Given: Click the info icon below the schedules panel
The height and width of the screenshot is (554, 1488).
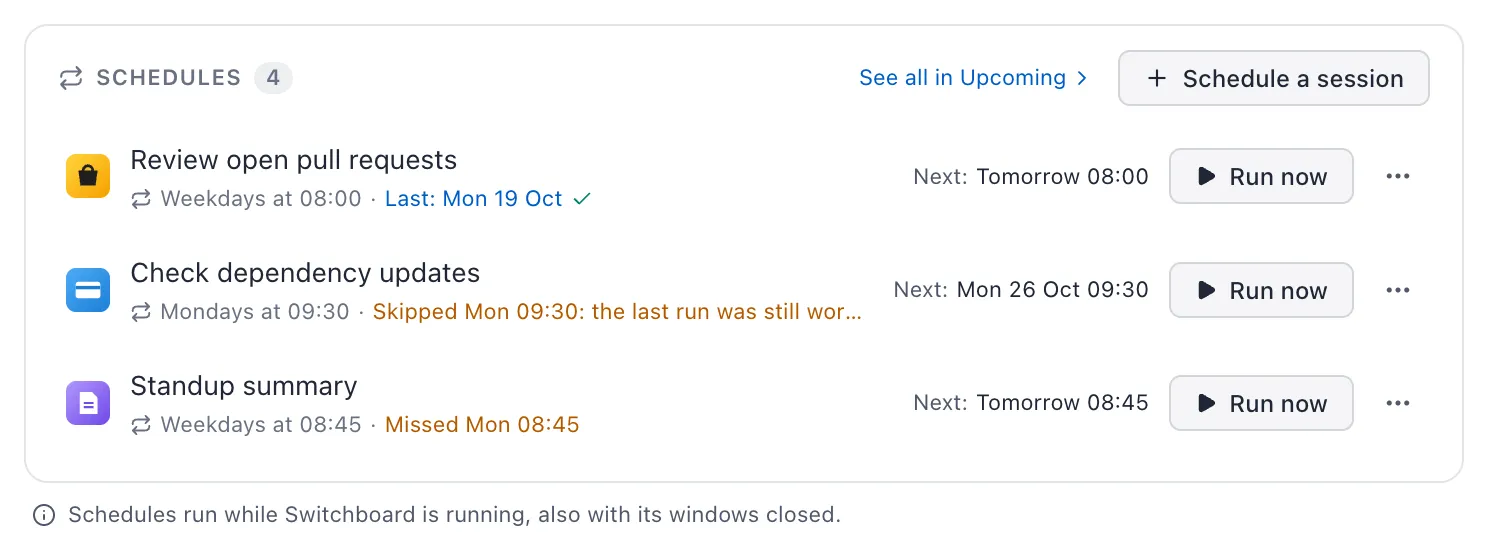Looking at the screenshot, I should [x=44, y=515].
